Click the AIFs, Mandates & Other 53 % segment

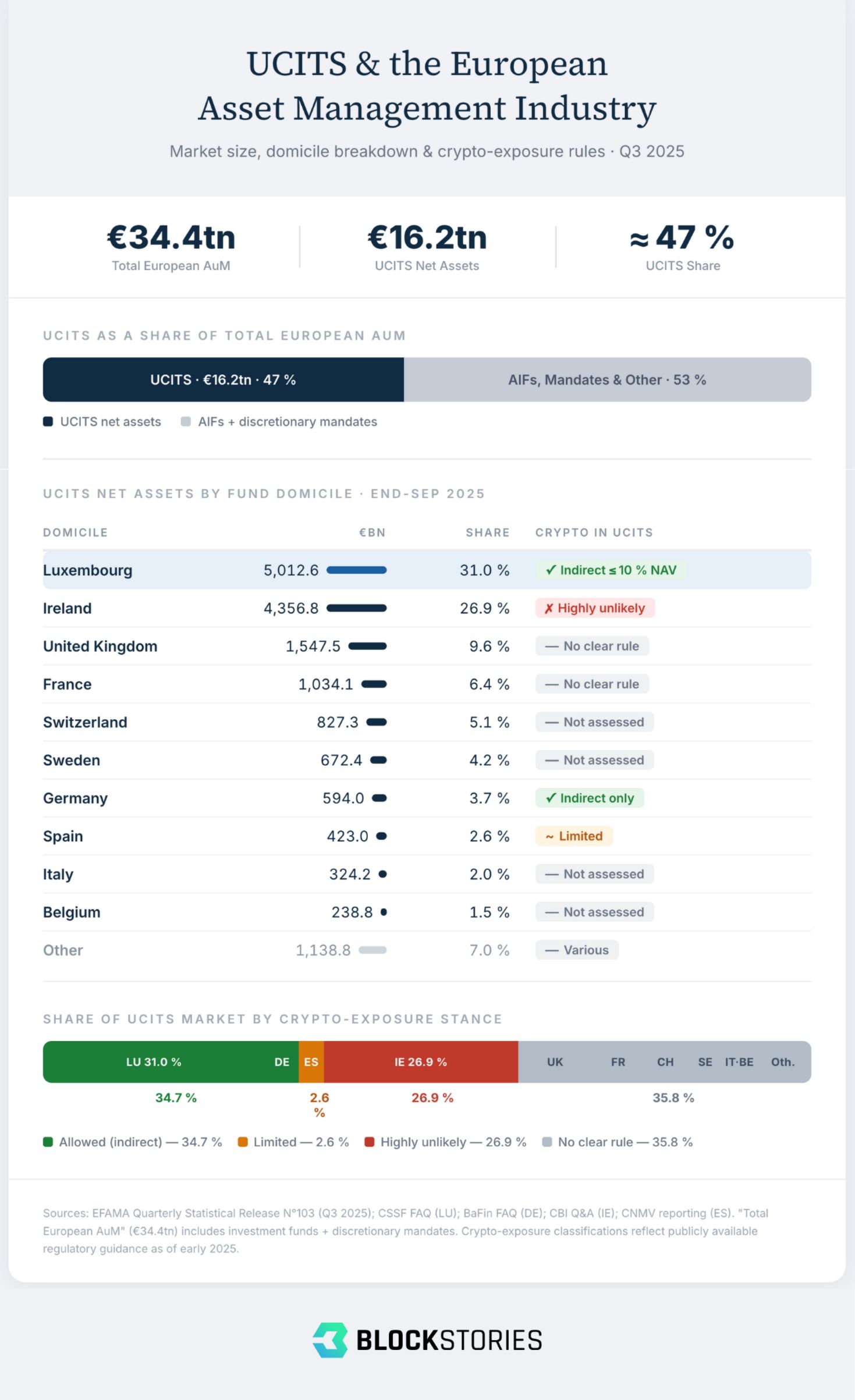pos(608,379)
